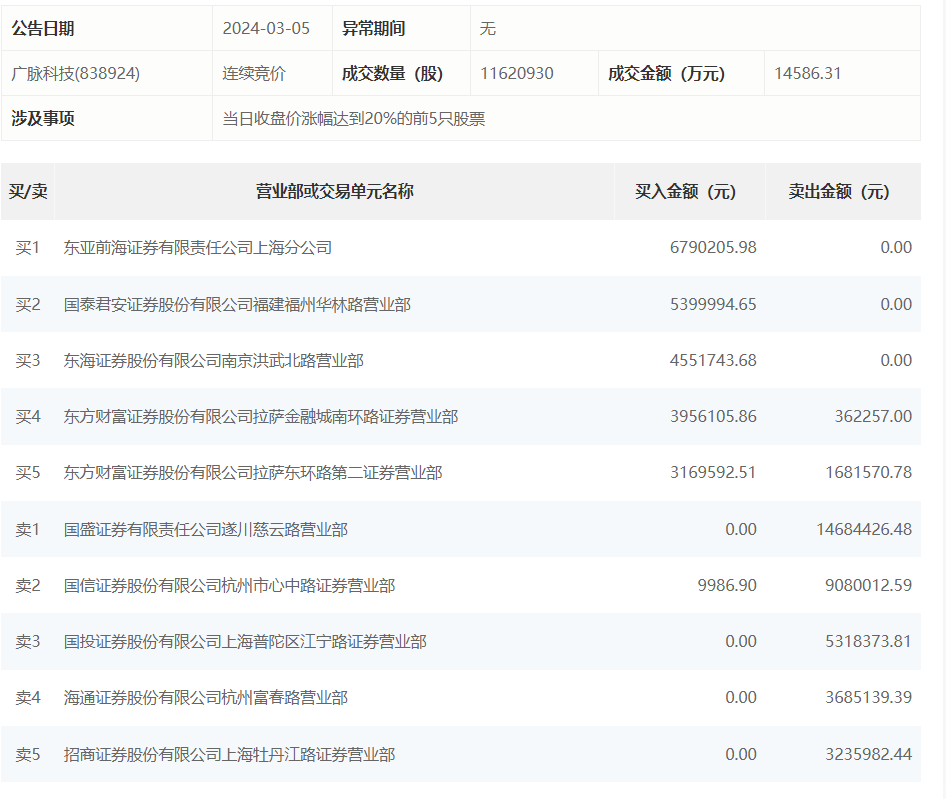Click the 营业部或交易单元名称 column header
Screen dimensions: 946x799
click(334, 192)
